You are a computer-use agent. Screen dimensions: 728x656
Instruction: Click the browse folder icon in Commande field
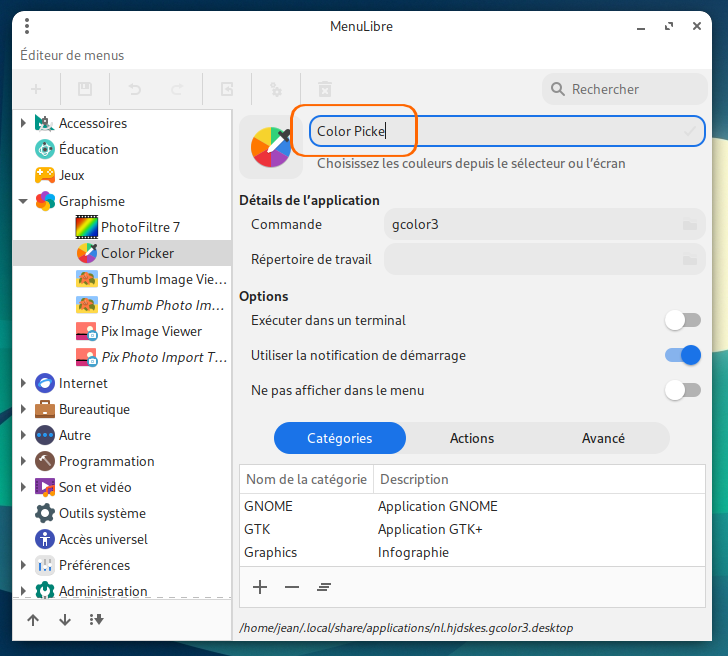(689, 225)
